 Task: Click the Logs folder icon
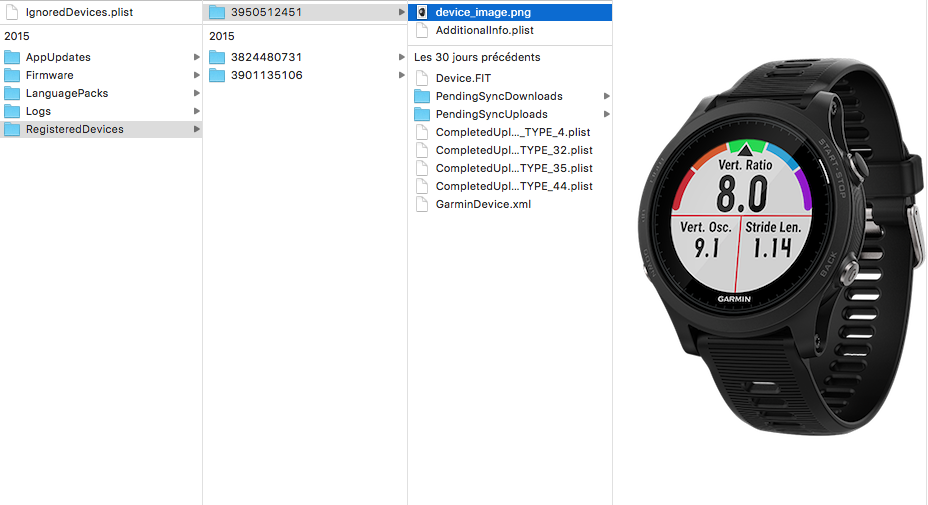point(12,111)
